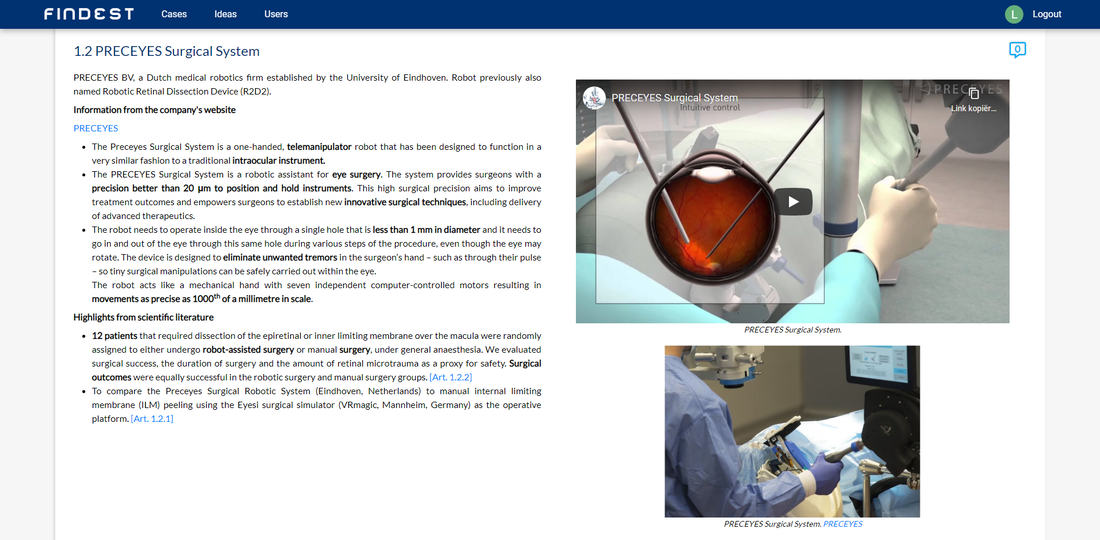
Task: Log out via Logout link
Action: pos(1047,14)
